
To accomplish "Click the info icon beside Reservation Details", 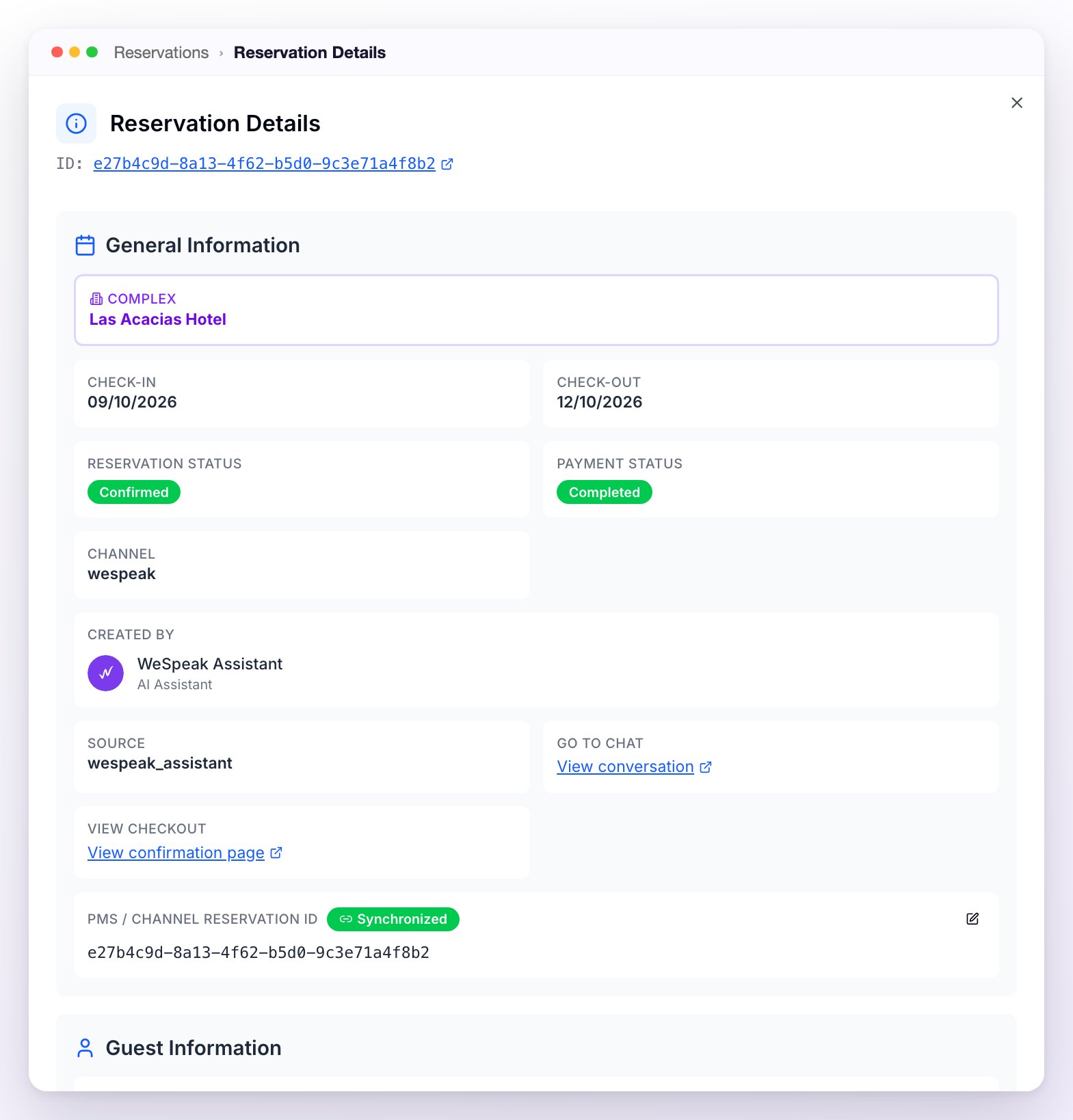I will 76,124.
